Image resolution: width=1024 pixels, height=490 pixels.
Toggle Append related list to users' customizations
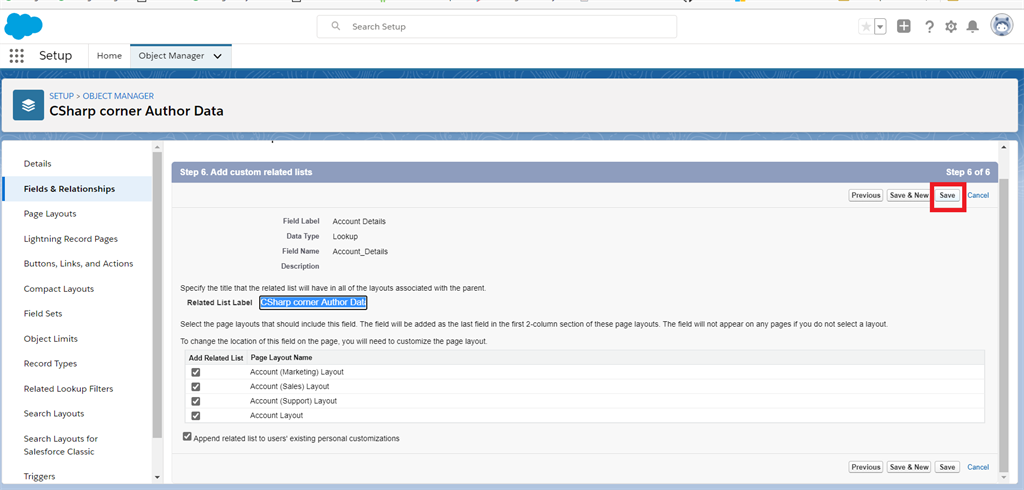pyautogui.click(x=187, y=437)
